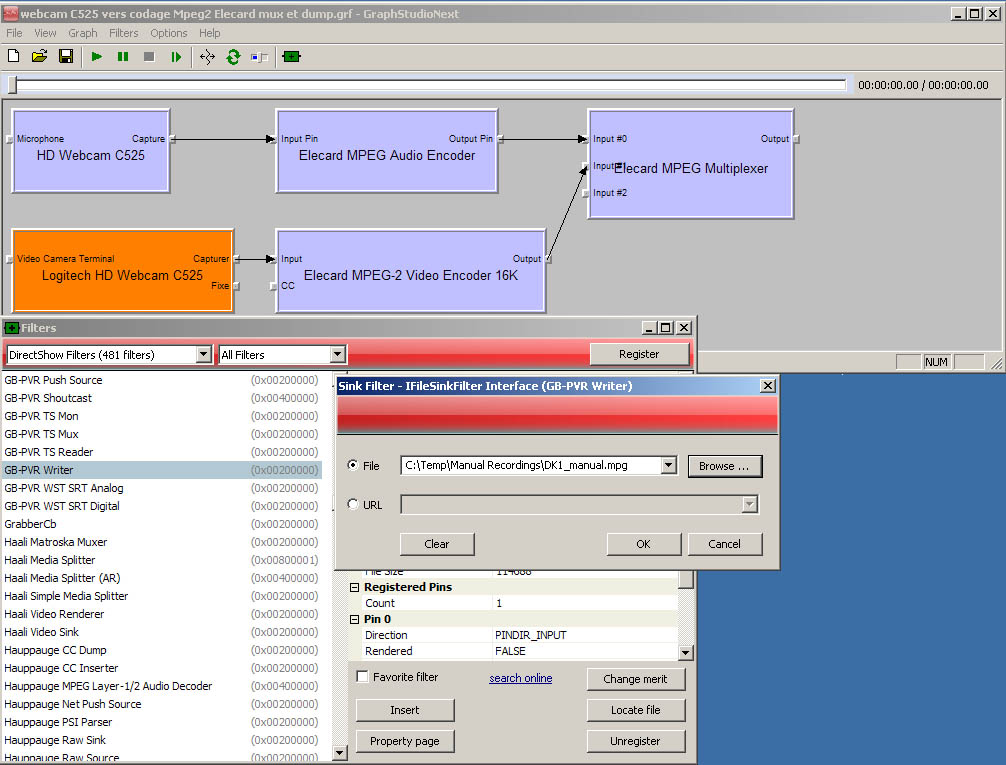Screen dimensions: 1006x765
Task: Close the Sink Filter dialog
Action: (x=767, y=386)
